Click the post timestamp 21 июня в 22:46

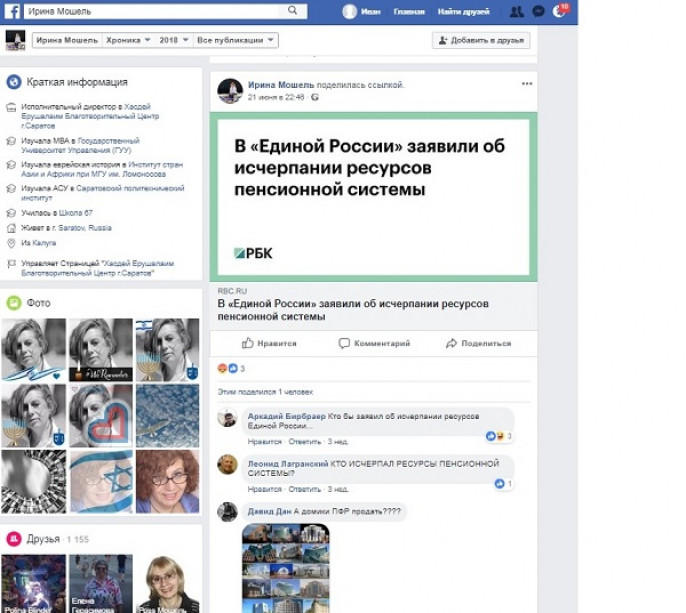(276, 97)
